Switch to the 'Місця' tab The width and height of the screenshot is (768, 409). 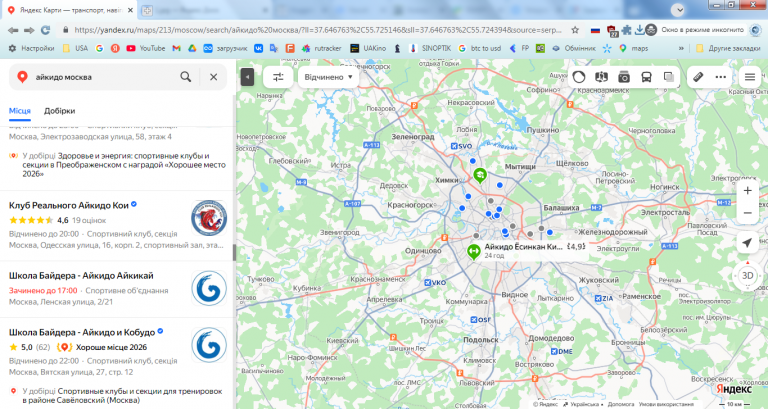[20, 111]
